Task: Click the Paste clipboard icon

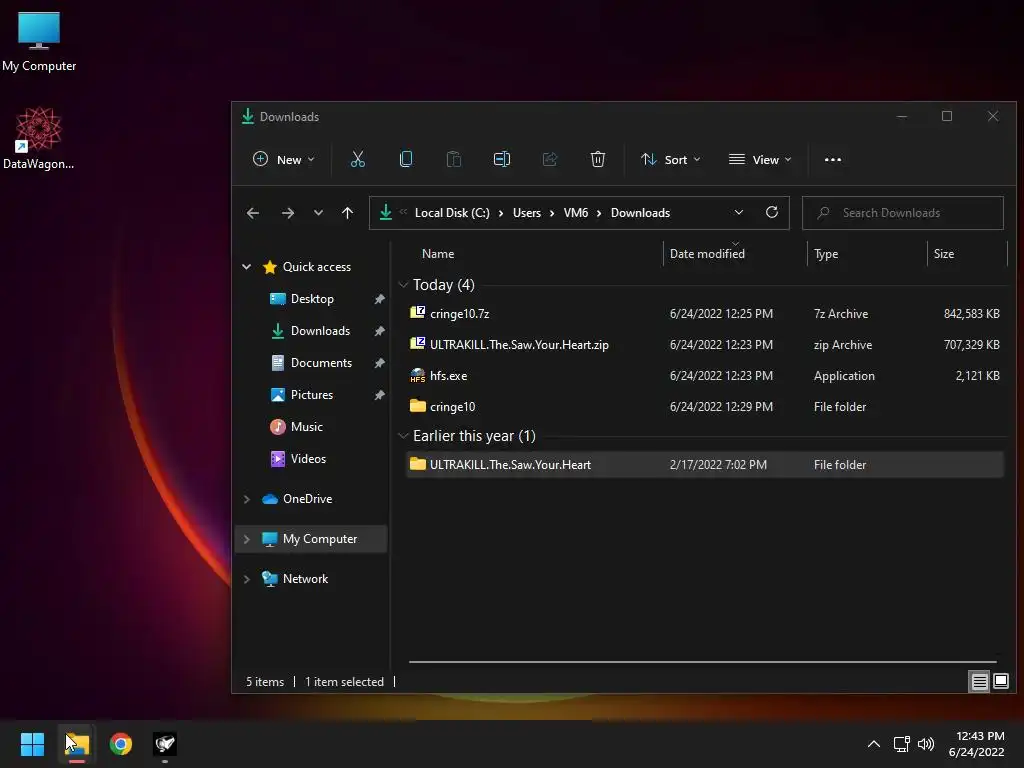Action: [454, 159]
